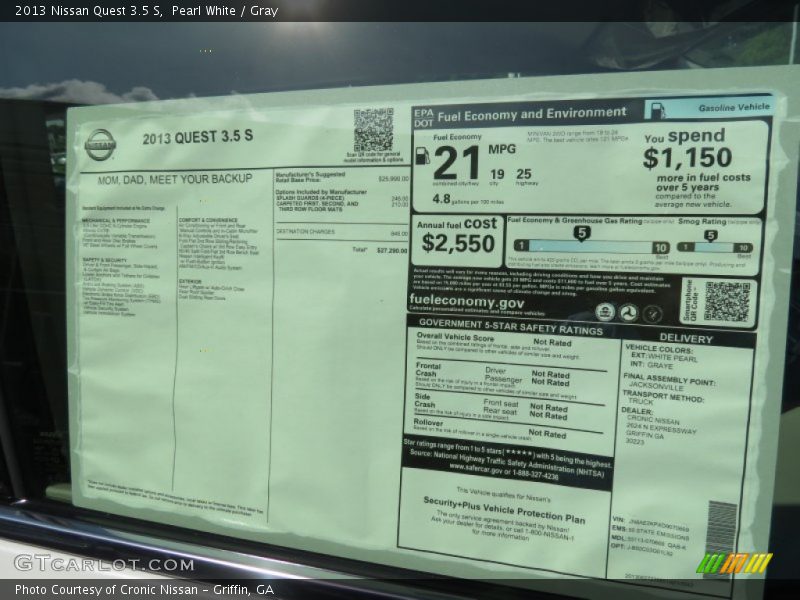Click the 'MOM, DAD, MEET YOUR BACKUP' tagline
The height and width of the screenshot is (600, 800).
click(174, 180)
